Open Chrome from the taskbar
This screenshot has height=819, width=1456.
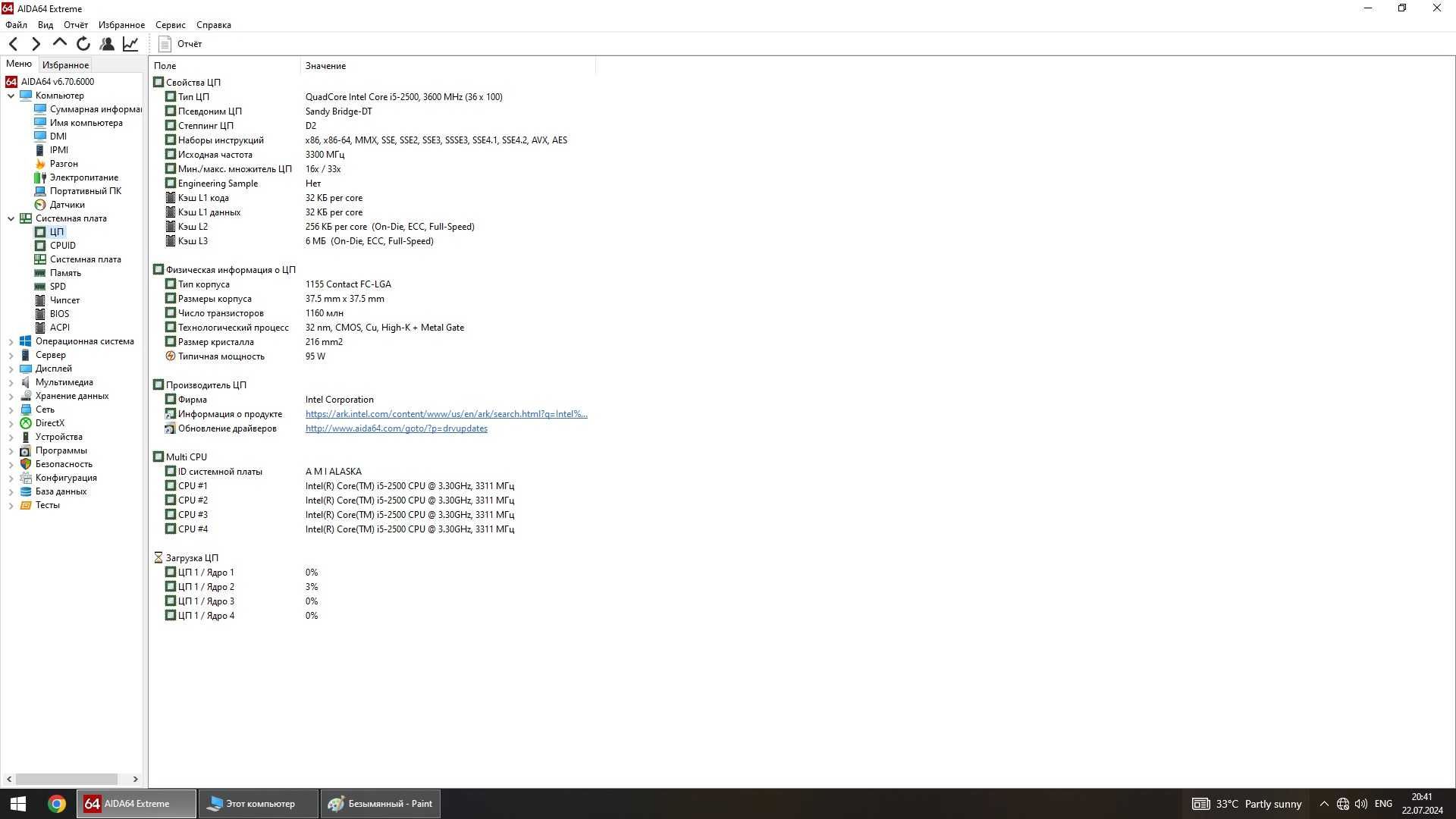click(x=56, y=804)
